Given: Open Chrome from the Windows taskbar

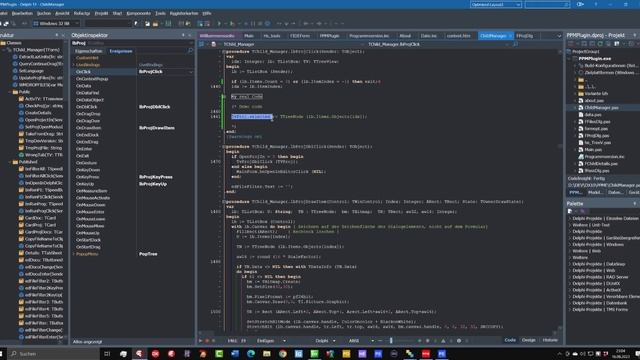Looking at the screenshot, I should (x=282, y=354).
